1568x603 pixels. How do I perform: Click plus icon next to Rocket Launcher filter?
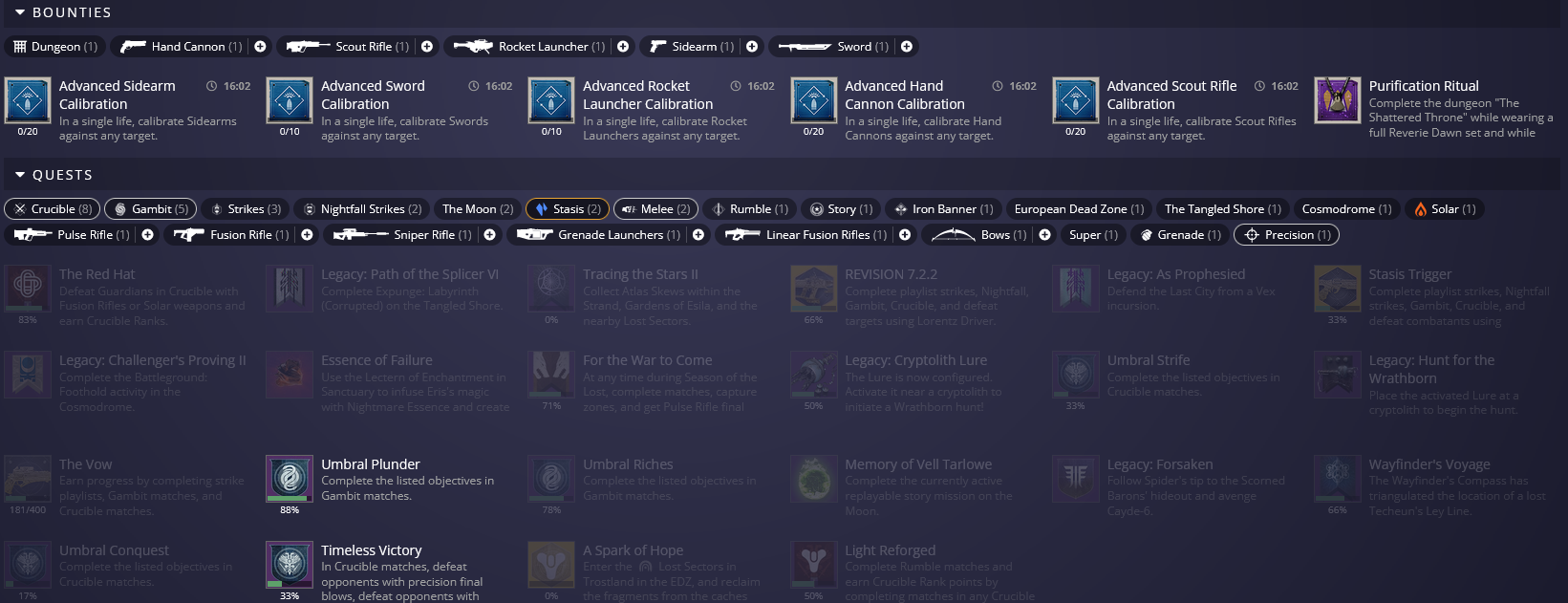(623, 46)
